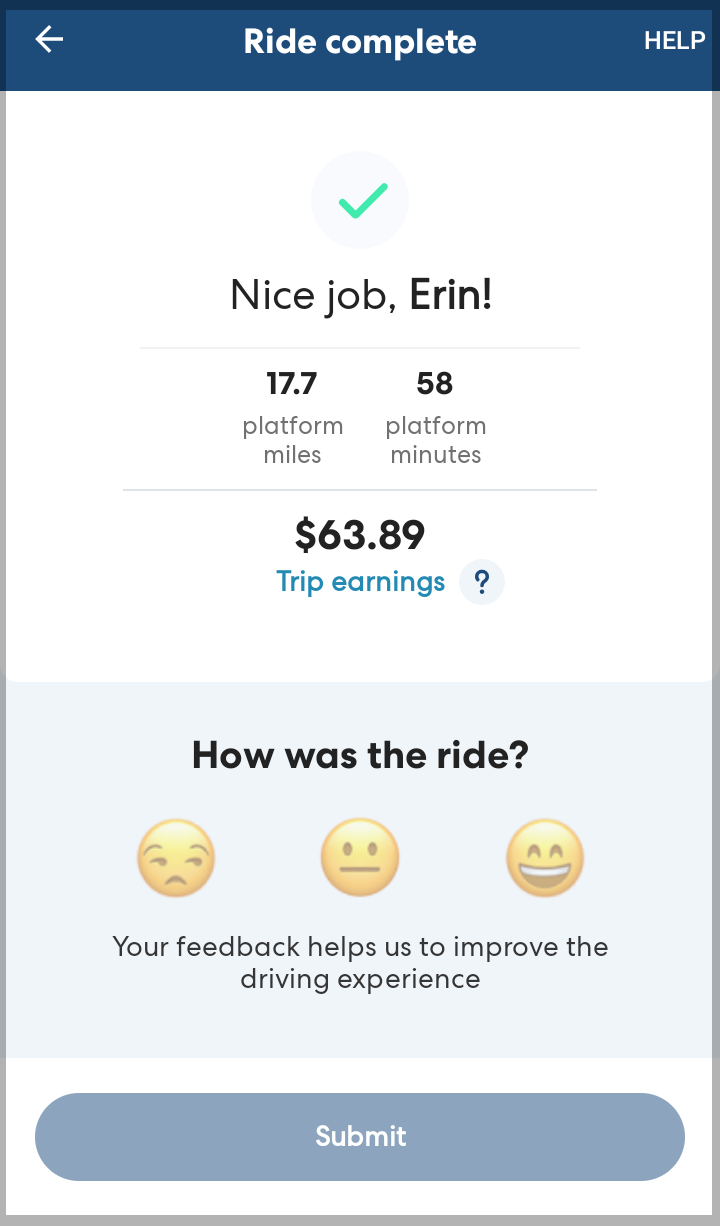Viewport: 720px width, 1226px height.
Task: Click the feedback helps us improve text
Action: (360, 962)
